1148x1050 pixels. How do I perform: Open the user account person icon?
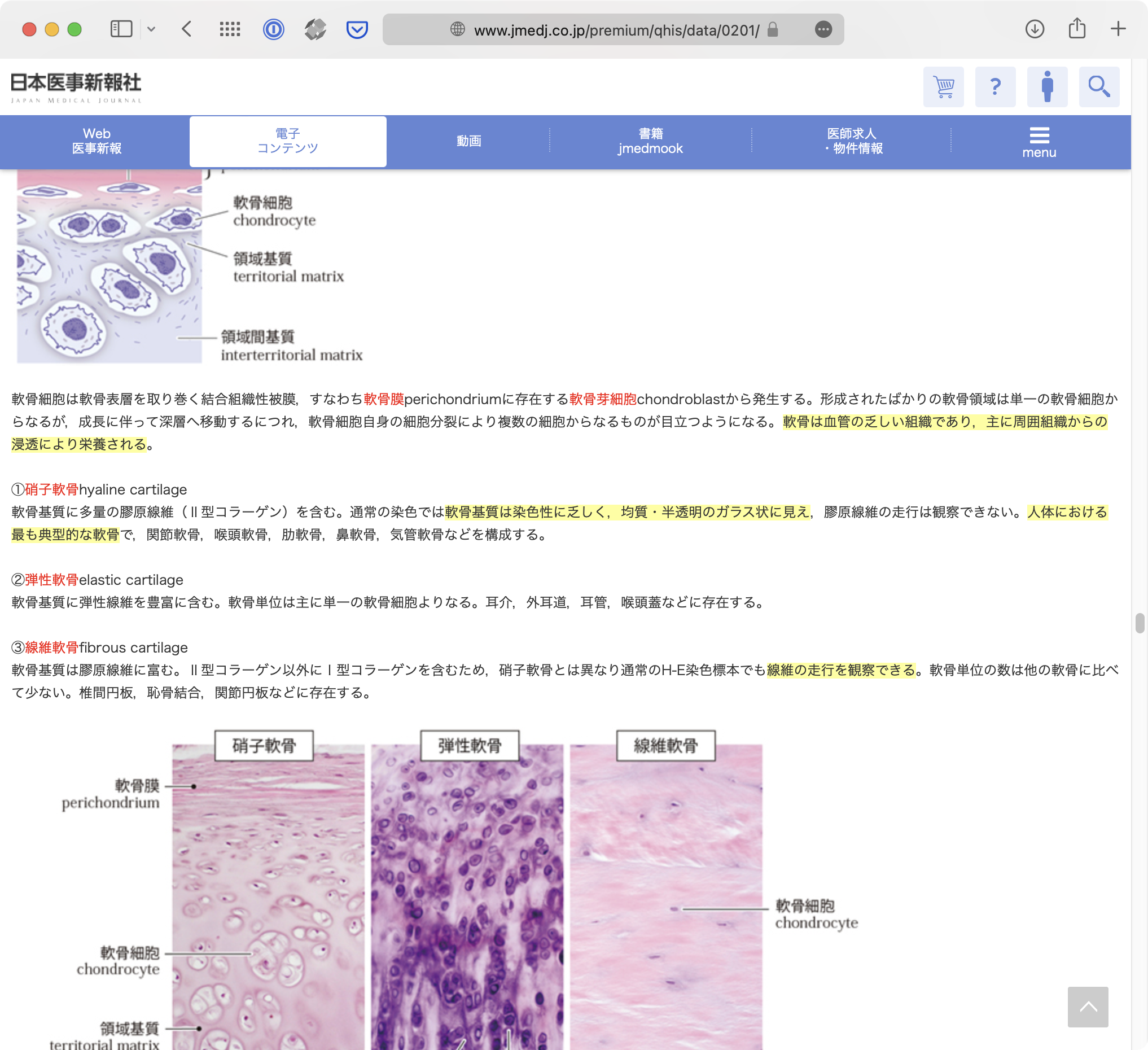[1046, 86]
